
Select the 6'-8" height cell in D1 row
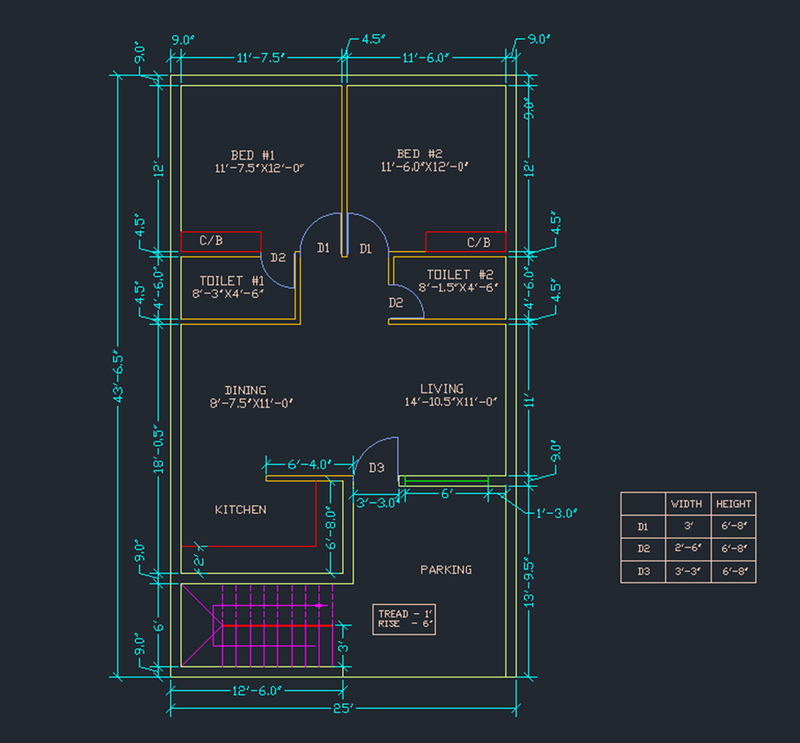pos(735,526)
